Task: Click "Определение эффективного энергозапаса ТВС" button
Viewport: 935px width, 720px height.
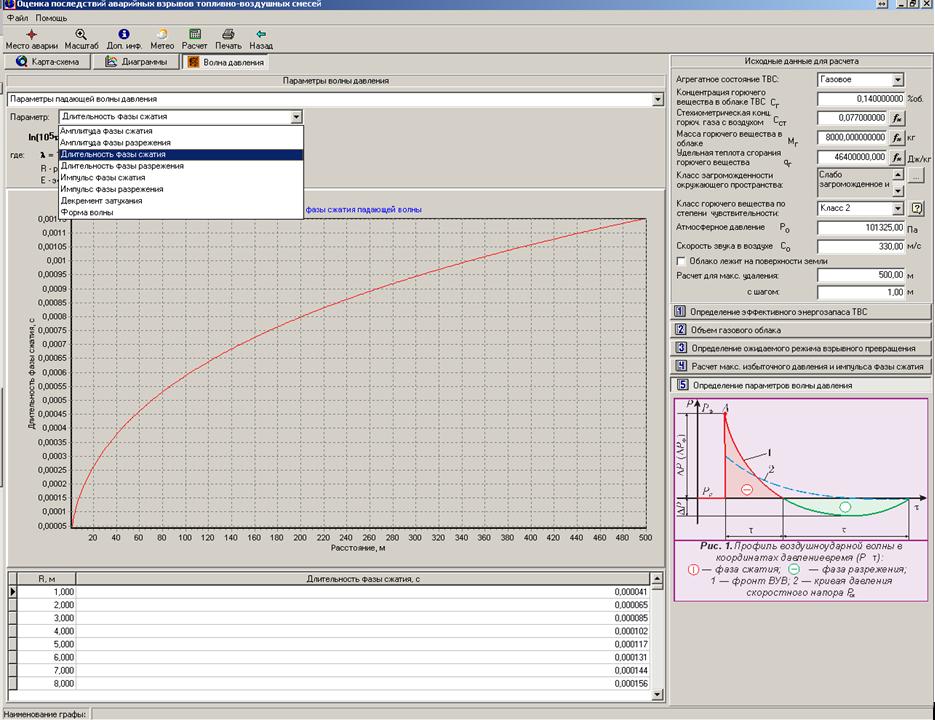Action: coord(800,311)
